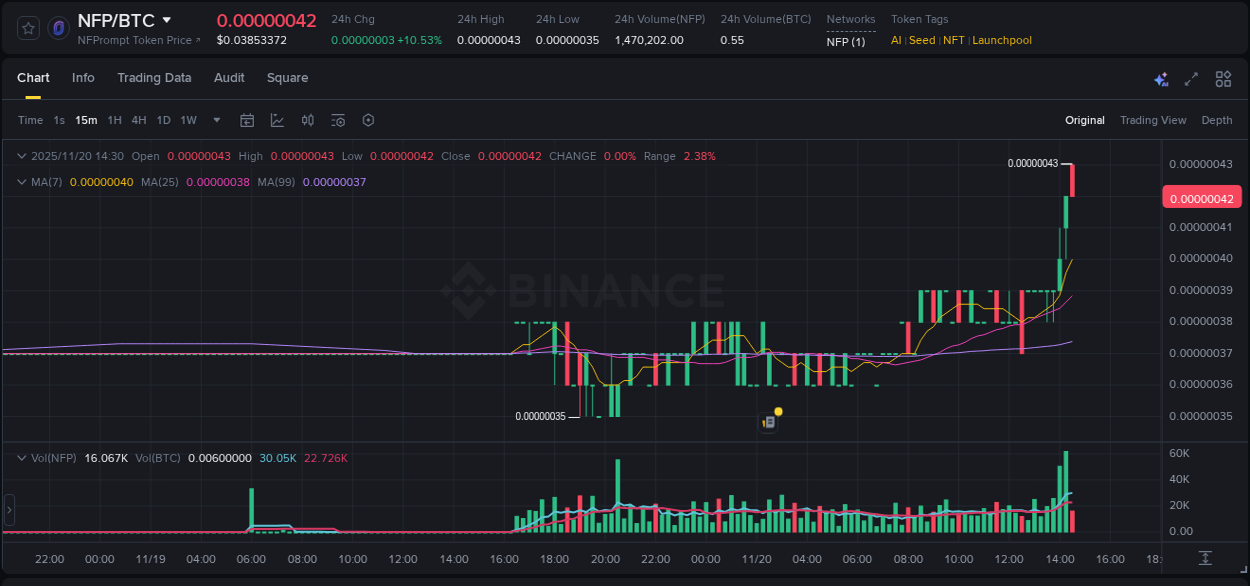
Task: Click the candlestick OHLC display icon
Action: click(x=308, y=120)
